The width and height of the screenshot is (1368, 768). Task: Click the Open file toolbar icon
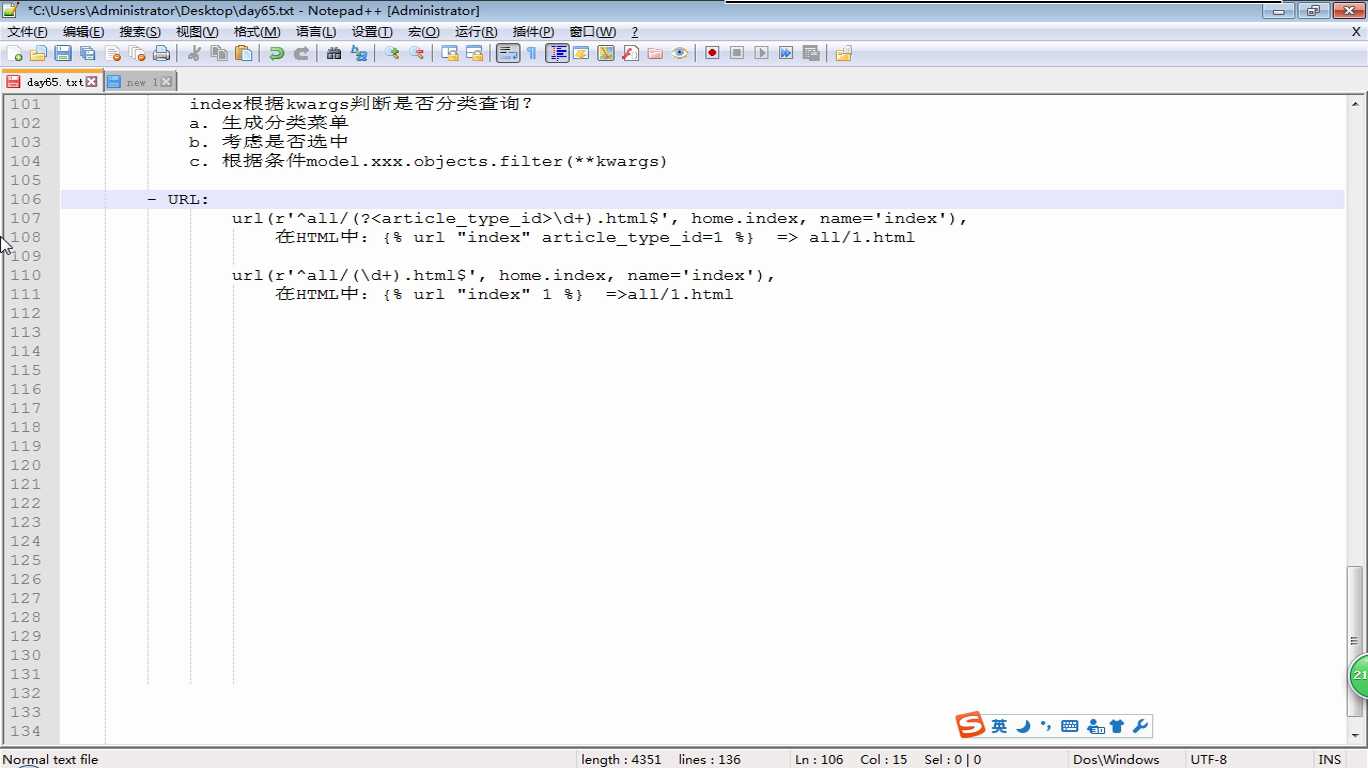pos(39,53)
